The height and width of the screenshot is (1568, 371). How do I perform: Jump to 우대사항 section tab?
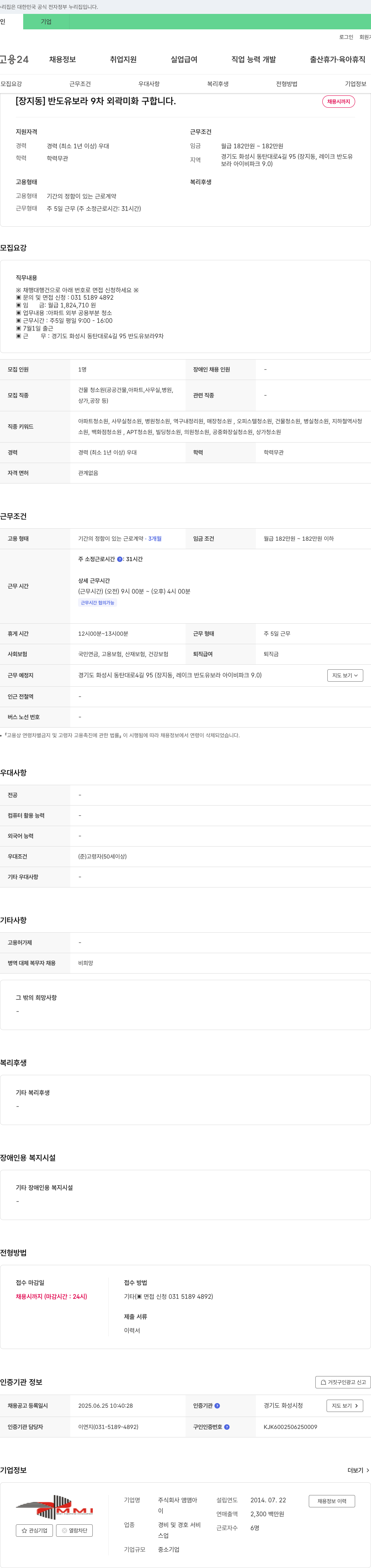pos(149,84)
